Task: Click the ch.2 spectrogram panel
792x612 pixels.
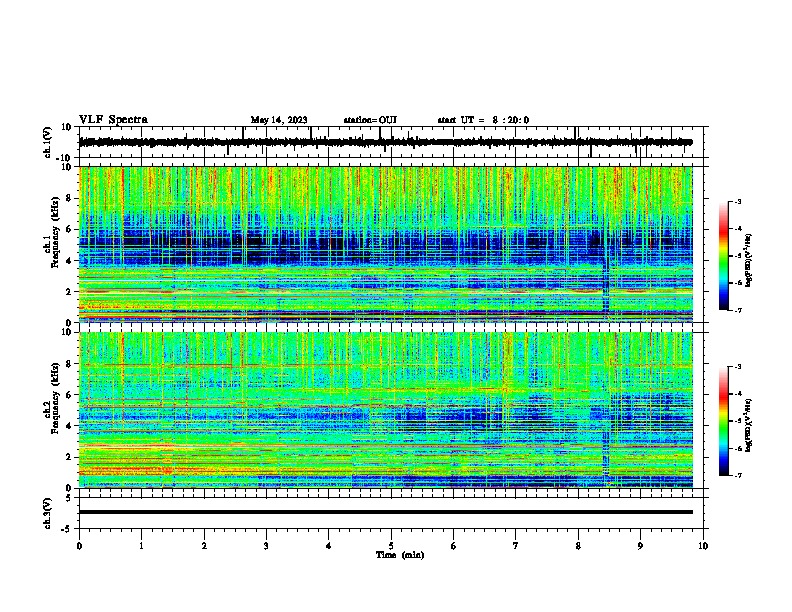Action: click(386, 410)
